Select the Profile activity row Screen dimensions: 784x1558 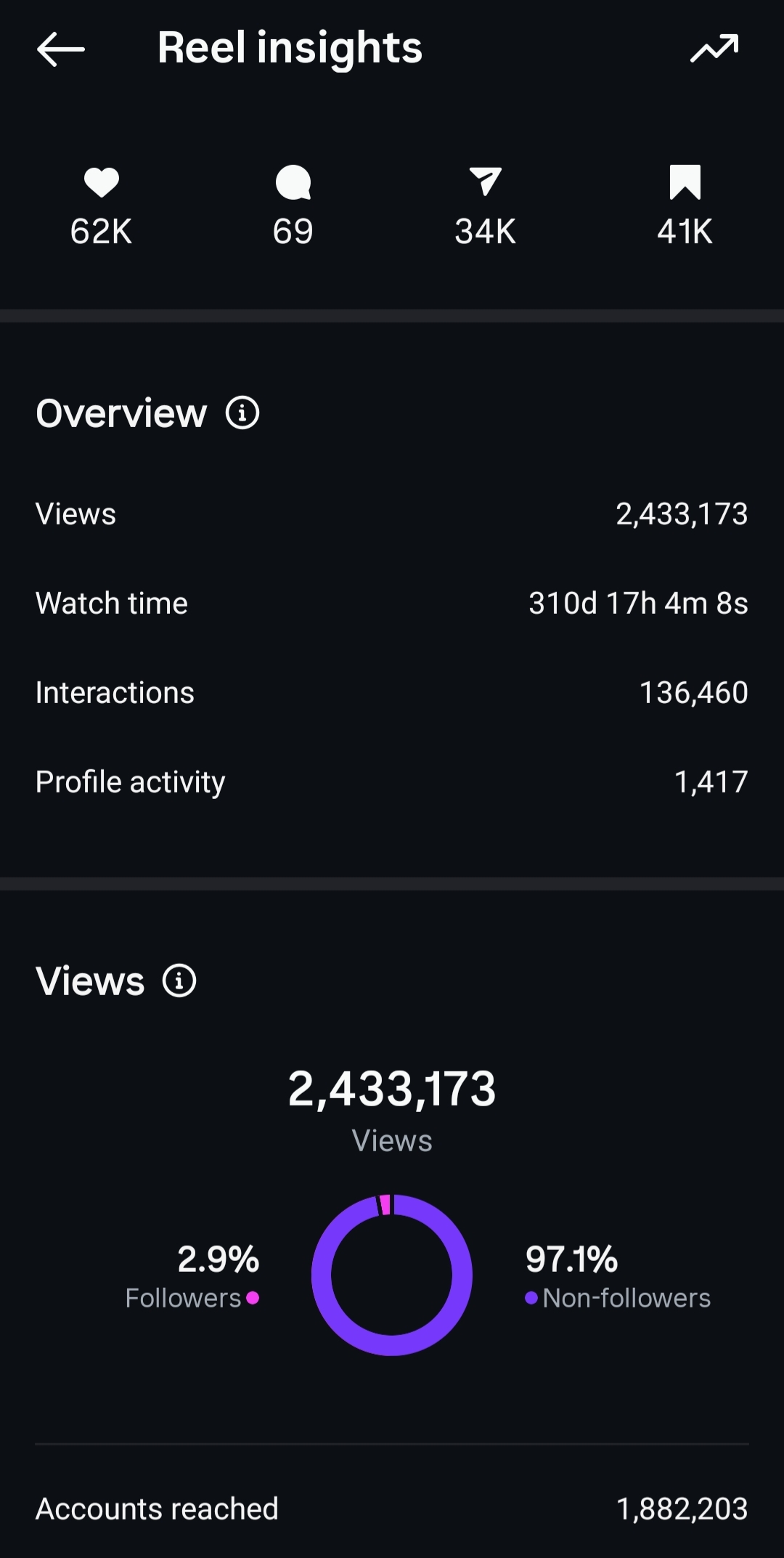[x=392, y=782]
